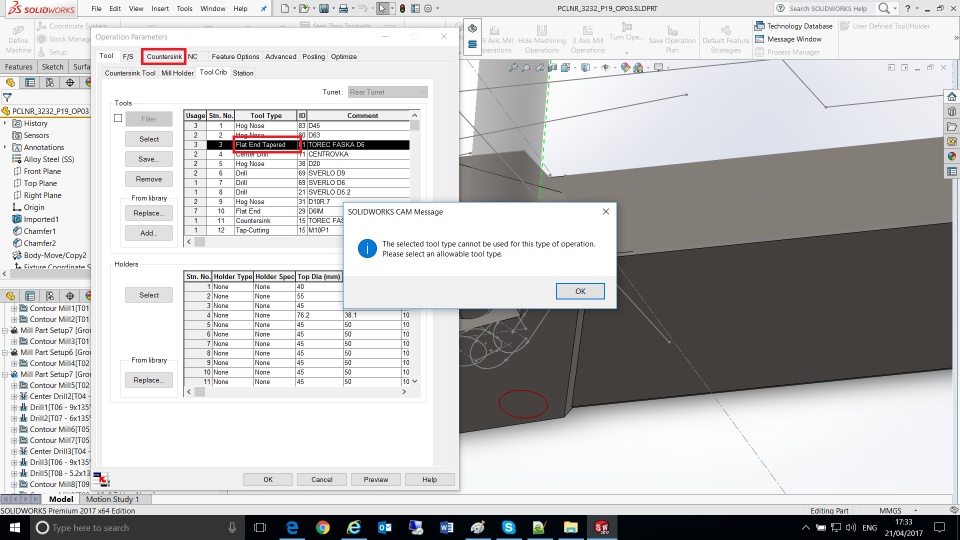
Task: Click Cancel in Operation Parameters dialog
Action: (x=322, y=479)
